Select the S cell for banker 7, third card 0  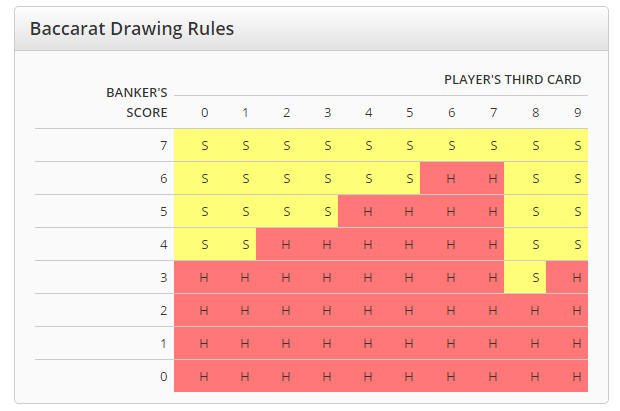(204, 146)
